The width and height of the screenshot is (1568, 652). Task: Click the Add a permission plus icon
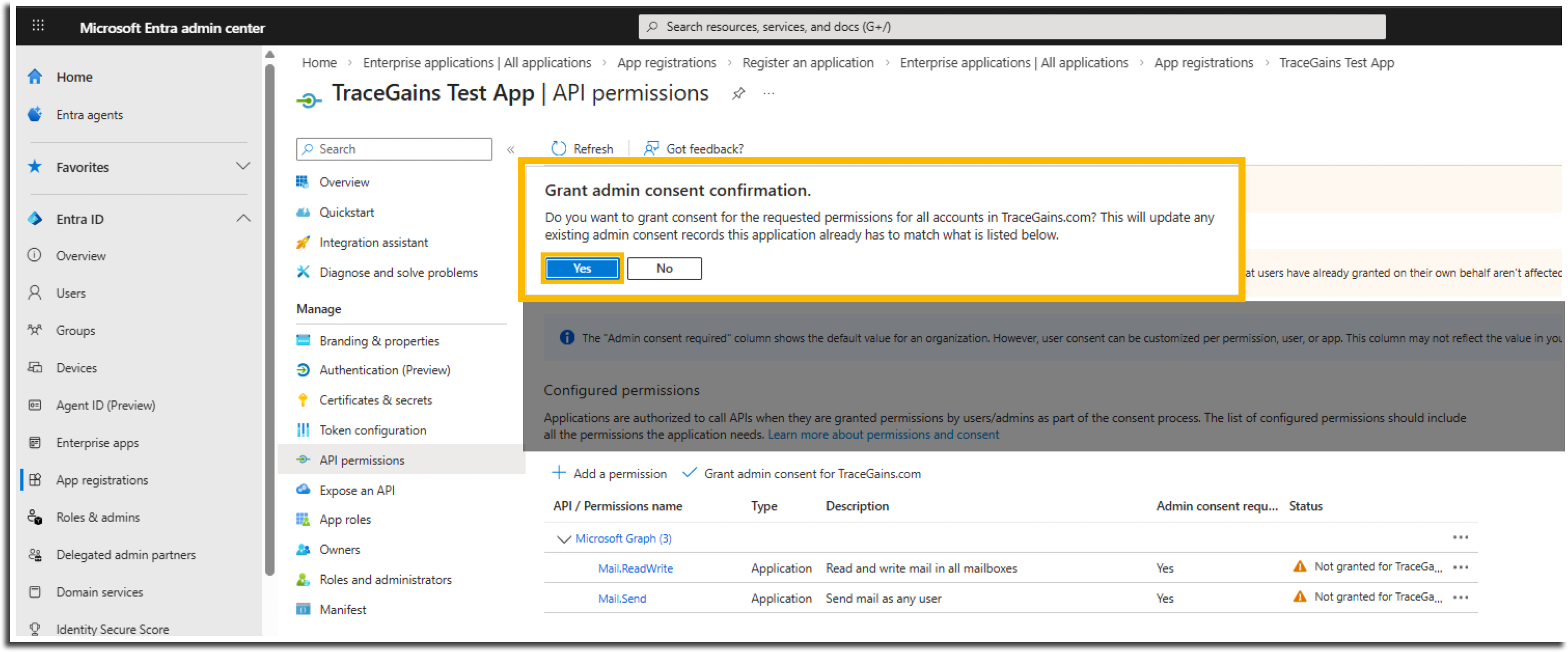(x=558, y=473)
